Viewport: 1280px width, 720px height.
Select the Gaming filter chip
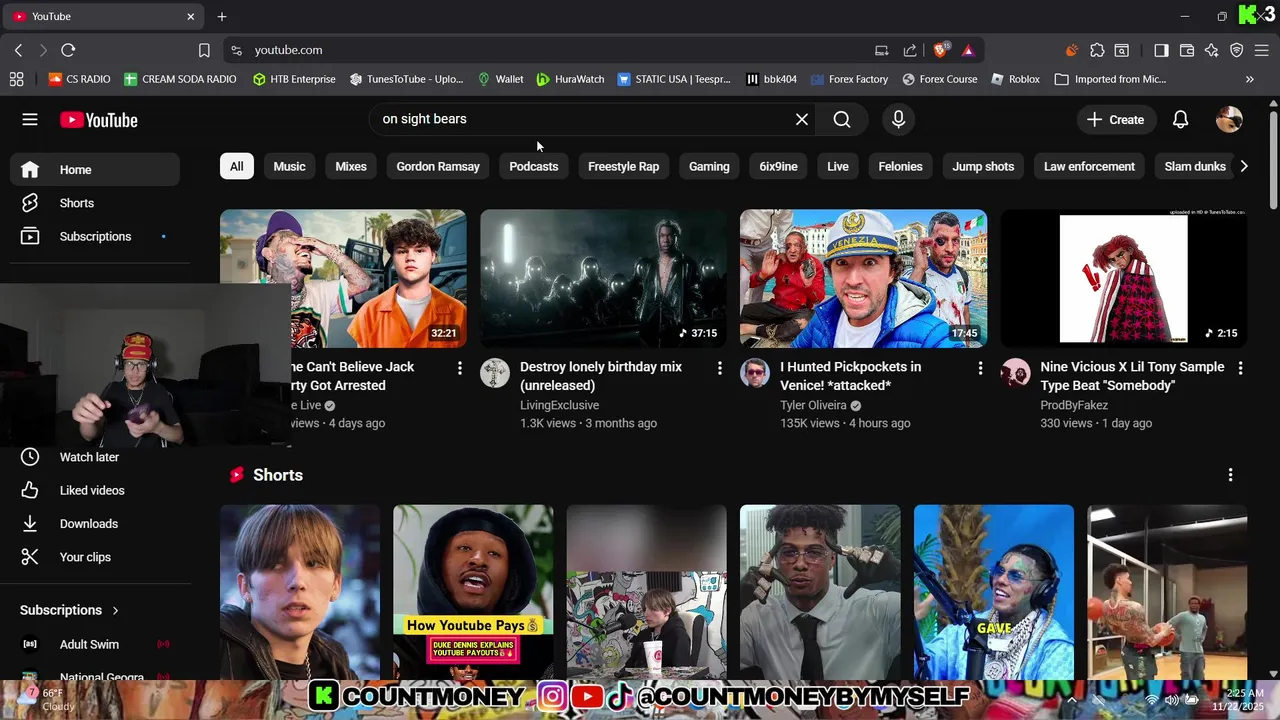(x=709, y=166)
